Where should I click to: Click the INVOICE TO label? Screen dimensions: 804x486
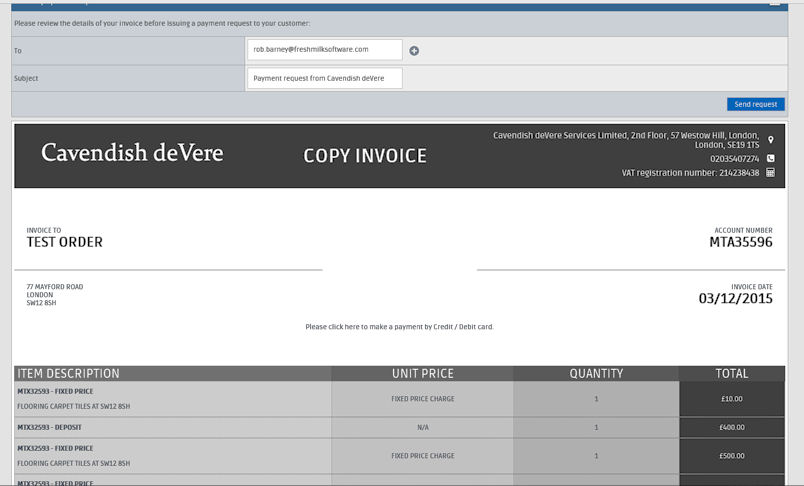(x=44, y=230)
